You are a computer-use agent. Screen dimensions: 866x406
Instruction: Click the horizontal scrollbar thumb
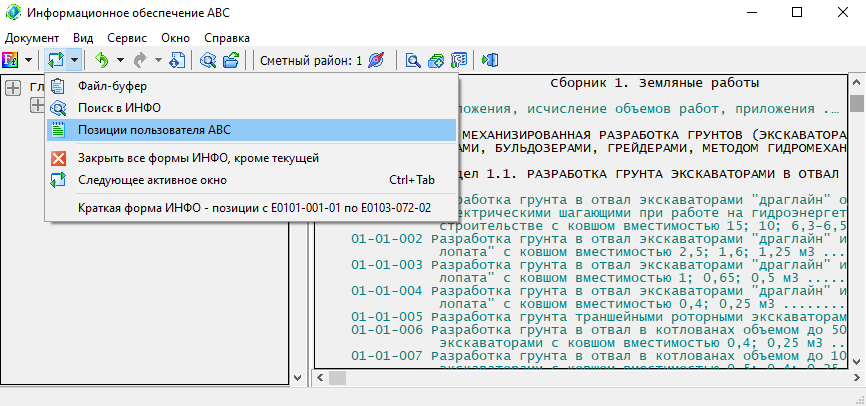tap(337, 378)
